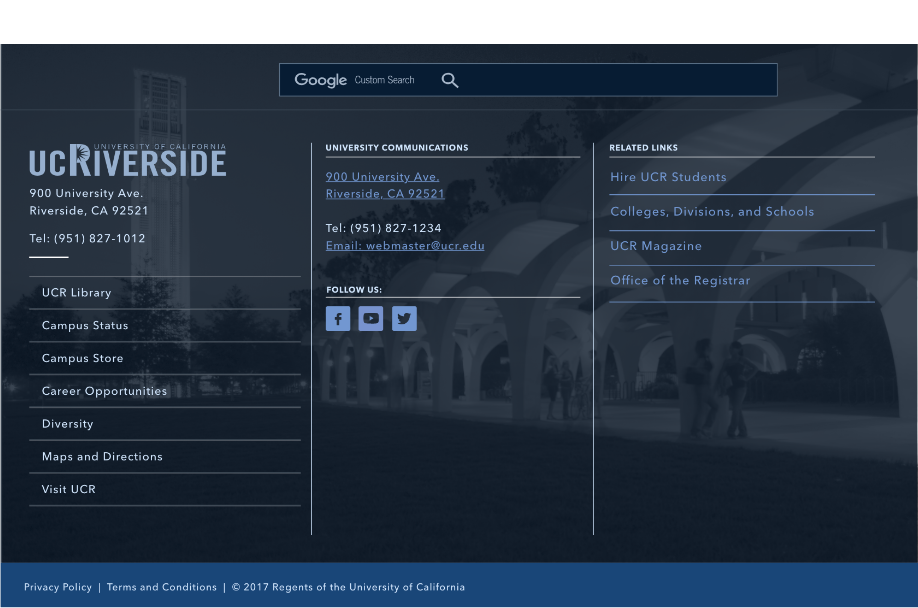Open Maps and Directions link
Viewport: 918px width, 608px height.
point(102,456)
